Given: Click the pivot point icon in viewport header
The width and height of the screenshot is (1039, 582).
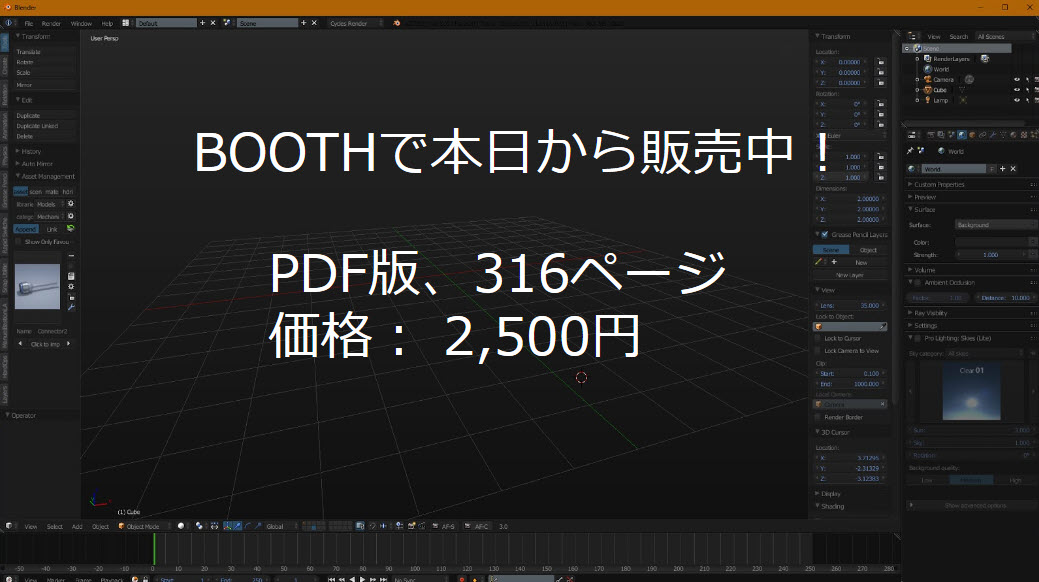Looking at the screenshot, I should (x=199, y=526).
